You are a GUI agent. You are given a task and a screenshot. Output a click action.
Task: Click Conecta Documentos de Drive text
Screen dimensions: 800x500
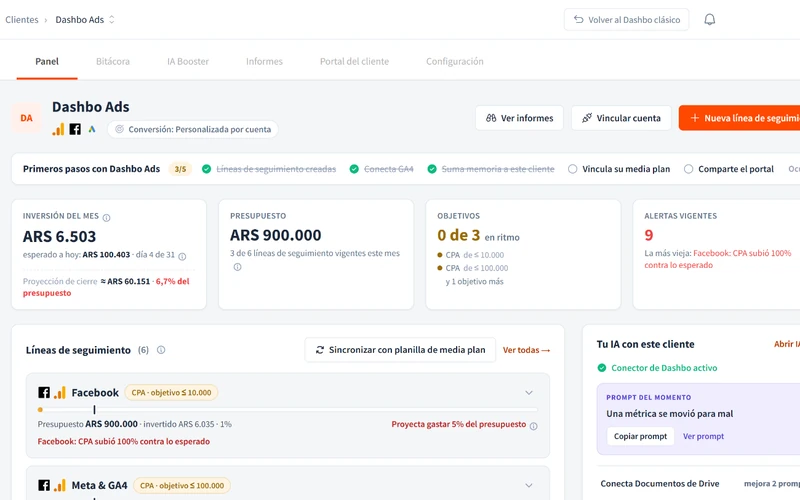tap(660, 483)
